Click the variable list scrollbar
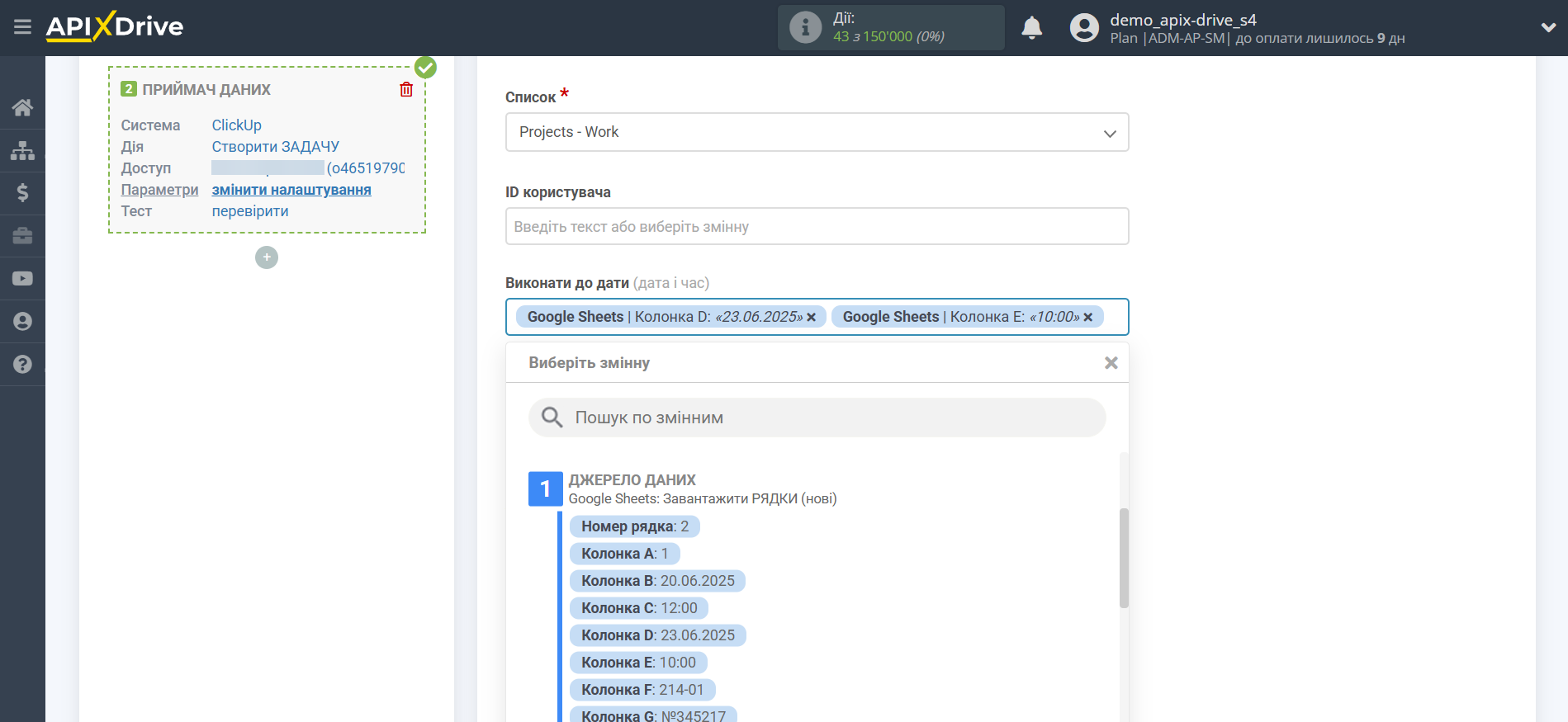 tap(1124, 558)
